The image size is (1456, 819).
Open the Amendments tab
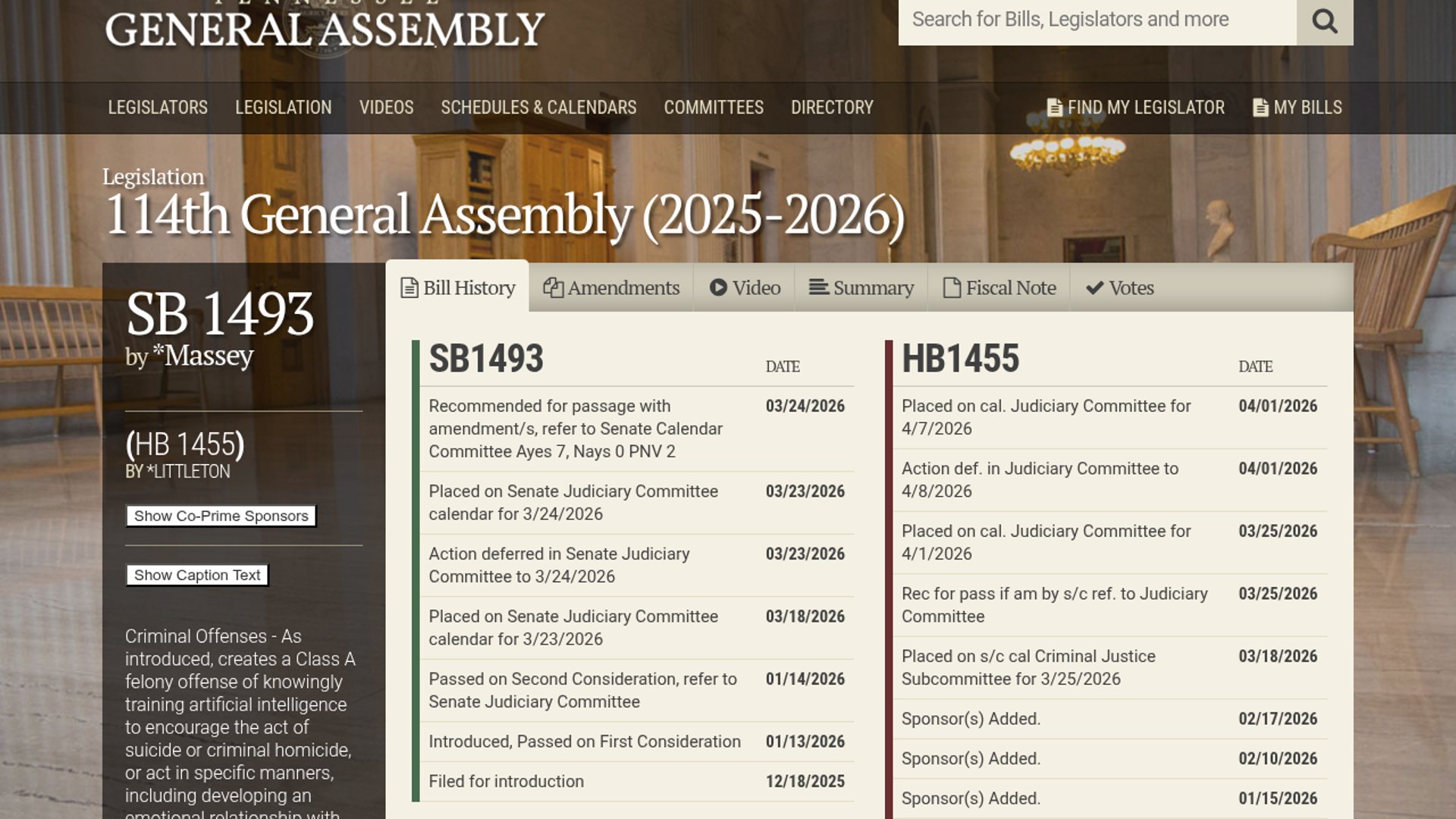tap(623, 288)
